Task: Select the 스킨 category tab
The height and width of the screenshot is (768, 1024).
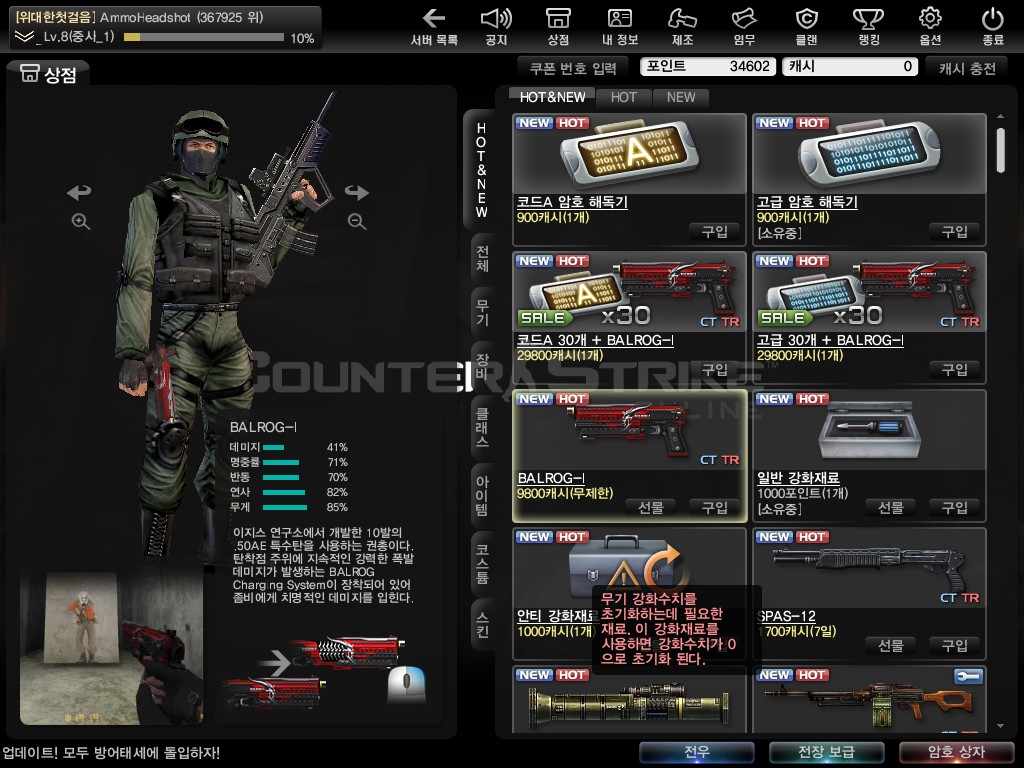Action: click(483, 625)
